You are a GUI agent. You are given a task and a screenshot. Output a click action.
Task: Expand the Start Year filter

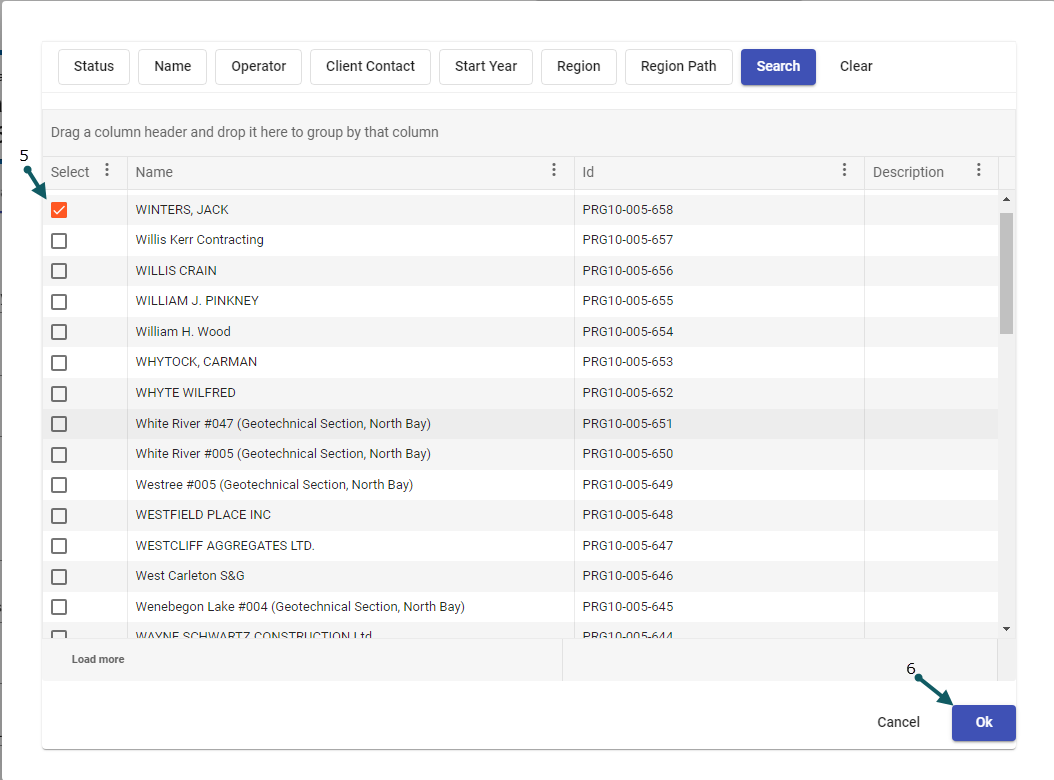(486, 67)
